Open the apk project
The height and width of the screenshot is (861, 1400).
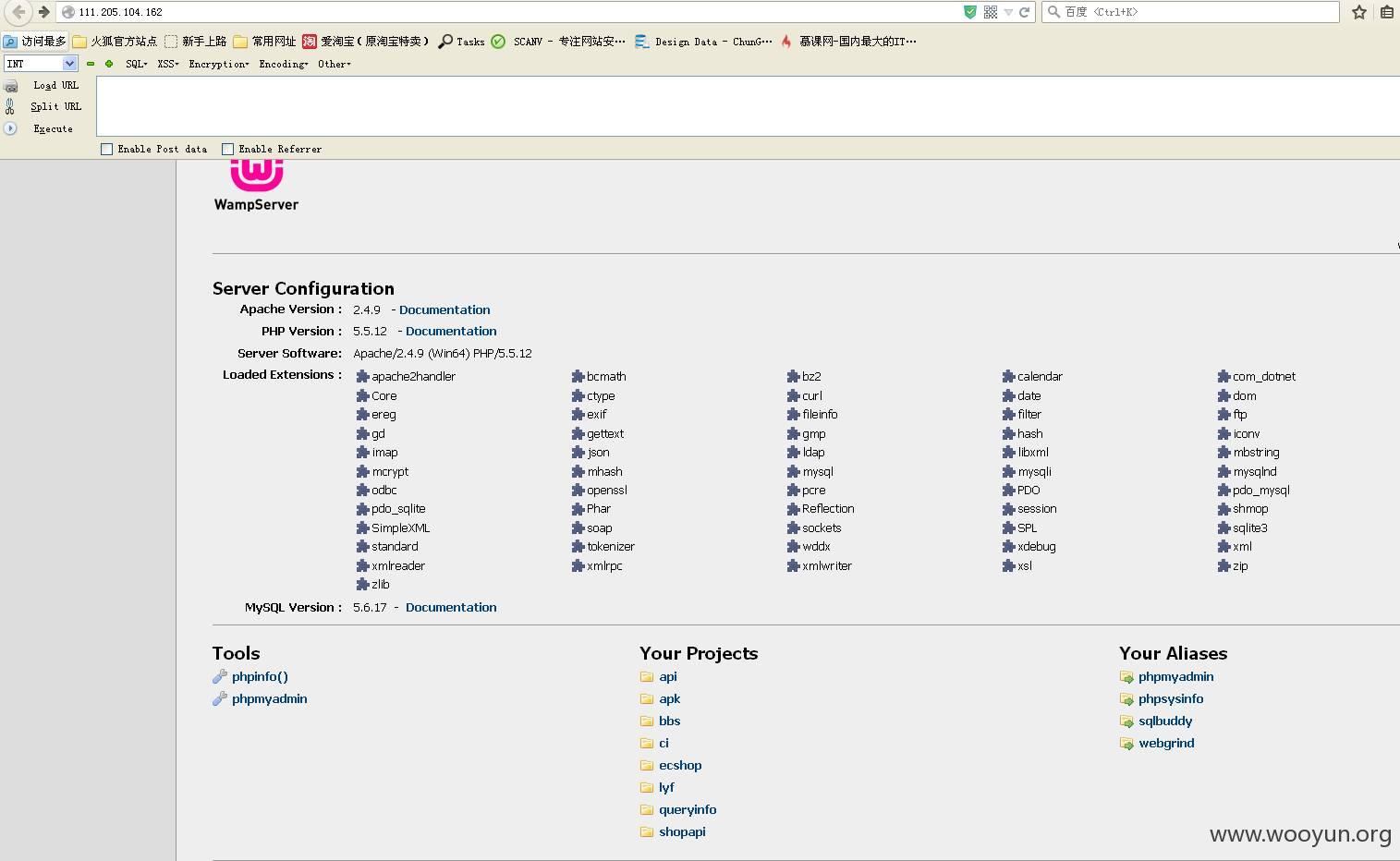(669, 699)
